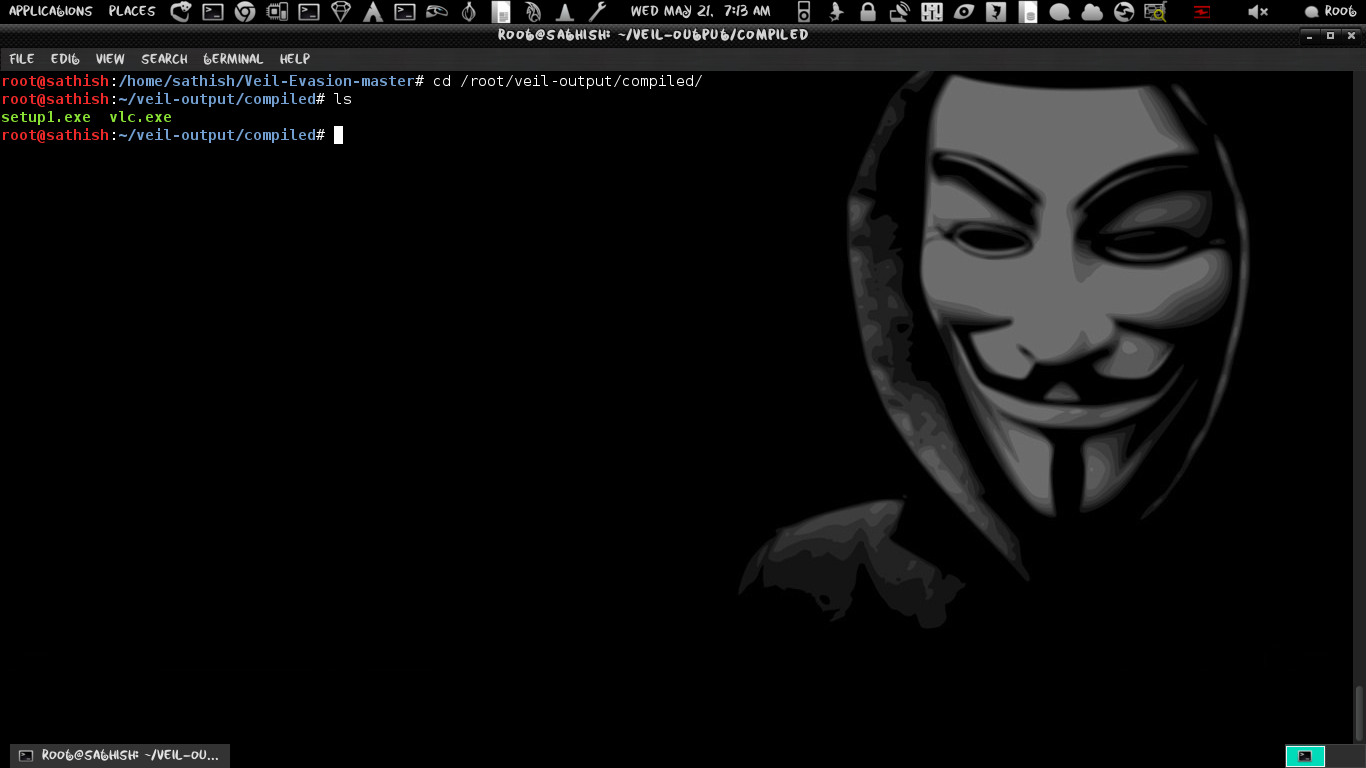Open the File menu in terminal
The width and height of the screenshot is (1366, 768).
click(x=21, y=59)
